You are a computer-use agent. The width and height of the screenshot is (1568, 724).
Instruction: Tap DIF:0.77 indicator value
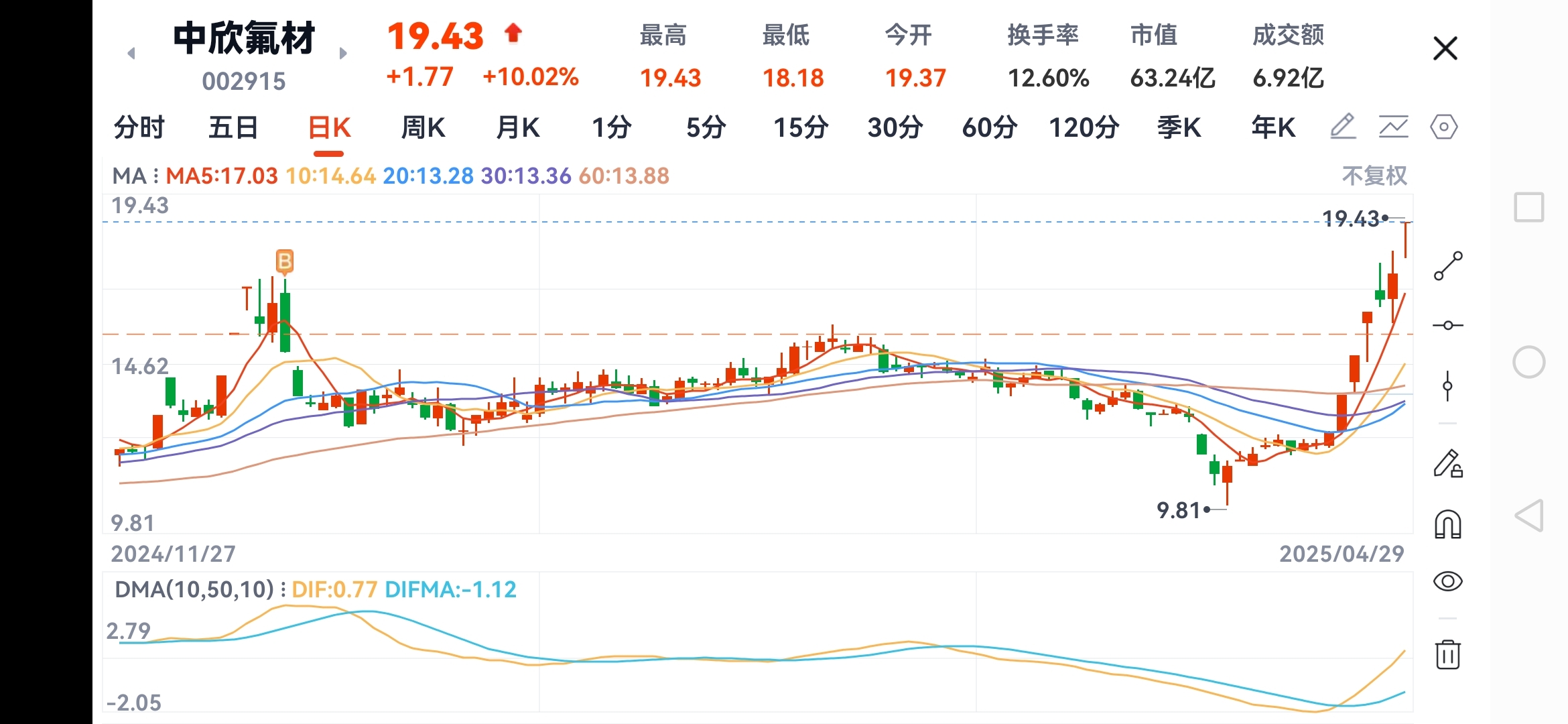point(334,589)
